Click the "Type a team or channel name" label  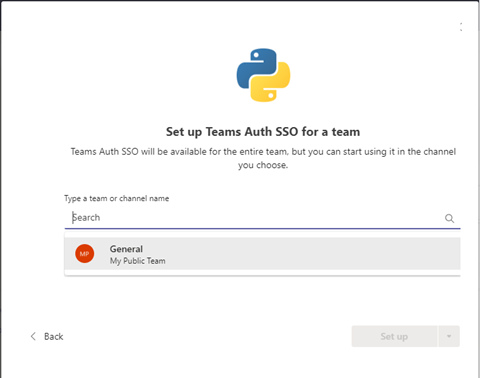(x=117, y=199)
